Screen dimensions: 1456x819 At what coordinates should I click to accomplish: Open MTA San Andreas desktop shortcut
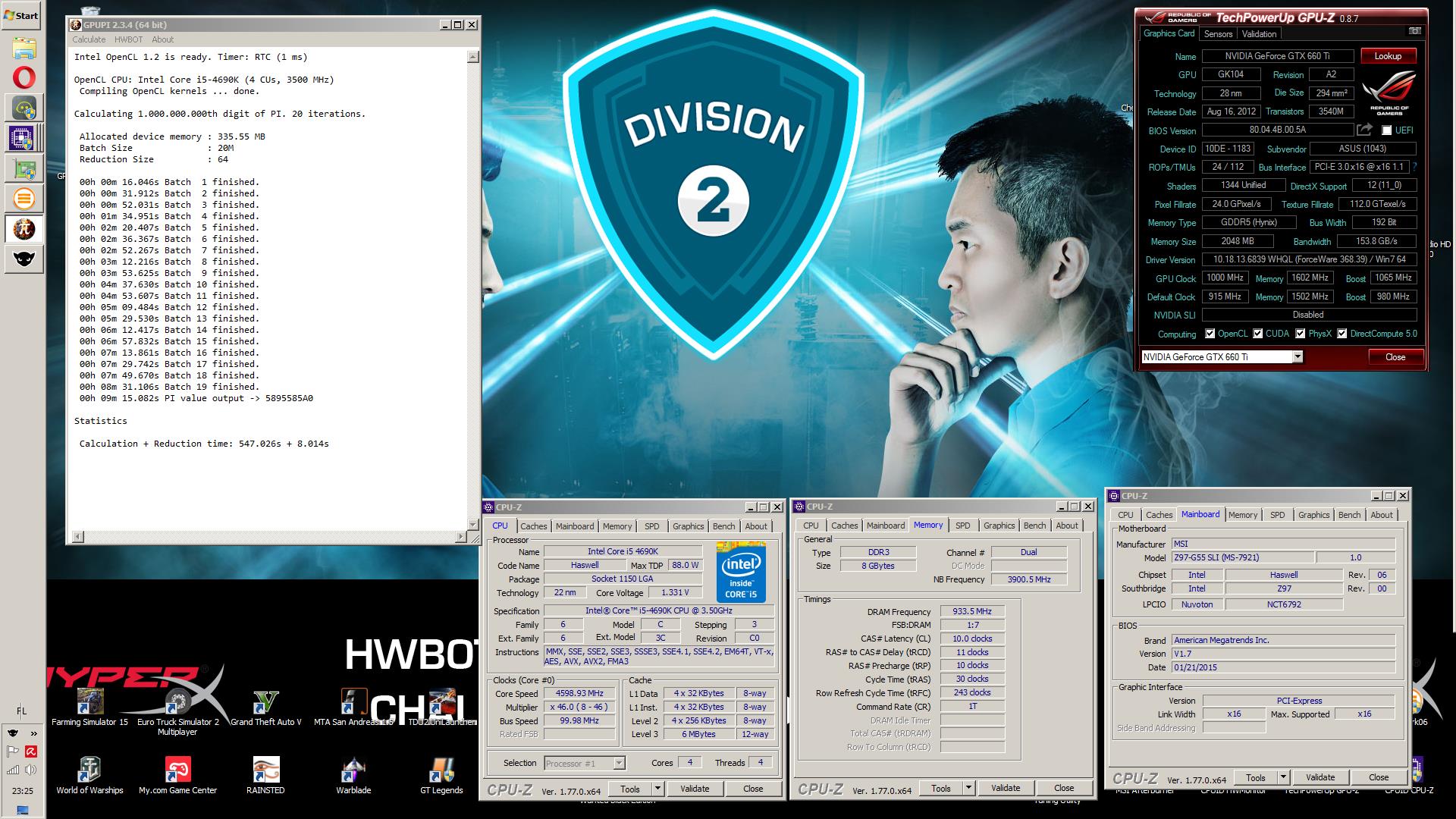point(353,708)
